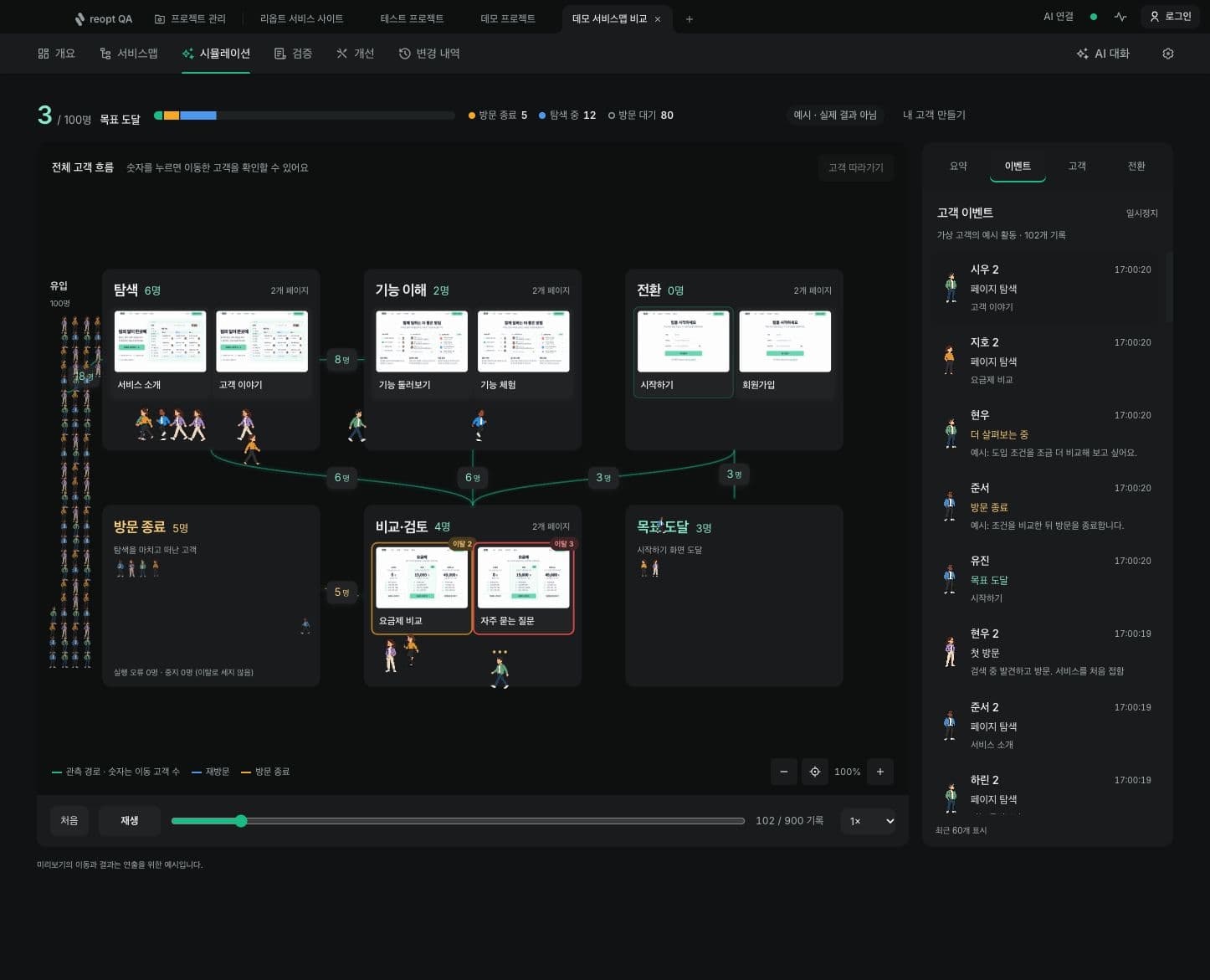Viewport: 1210px width, 980px height.
Task: View the 변경 내역 tab
Action: click(429, 54)
